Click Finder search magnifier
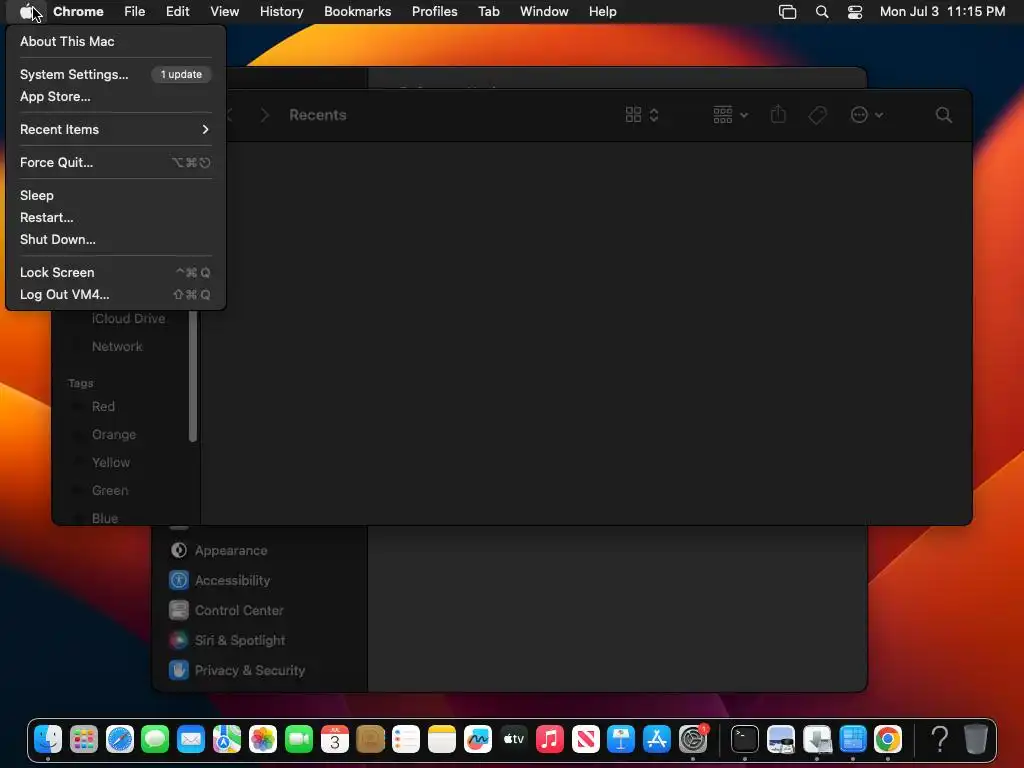The height and width of the screenshot is (768, 1024). tap(944, 115)
